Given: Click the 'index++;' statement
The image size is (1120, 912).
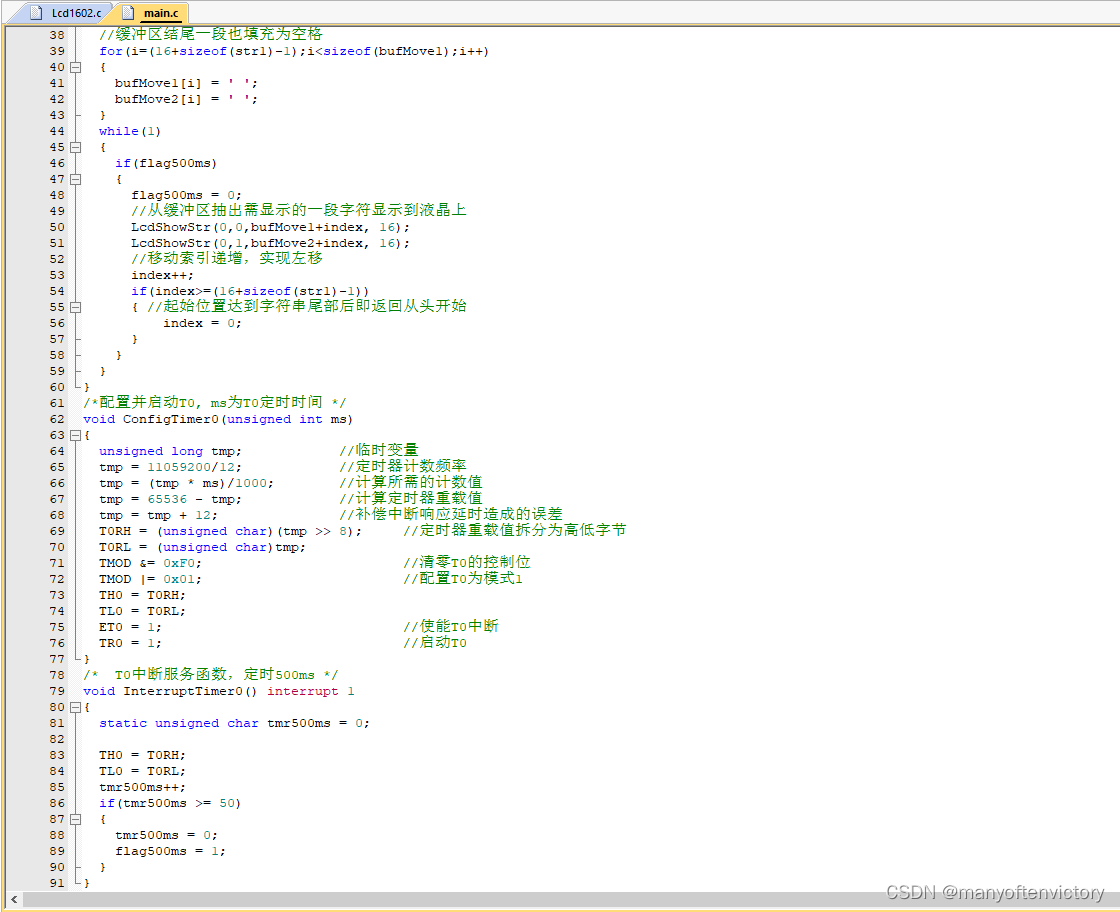Looking at the screenshot, I should tap(162, 275).
